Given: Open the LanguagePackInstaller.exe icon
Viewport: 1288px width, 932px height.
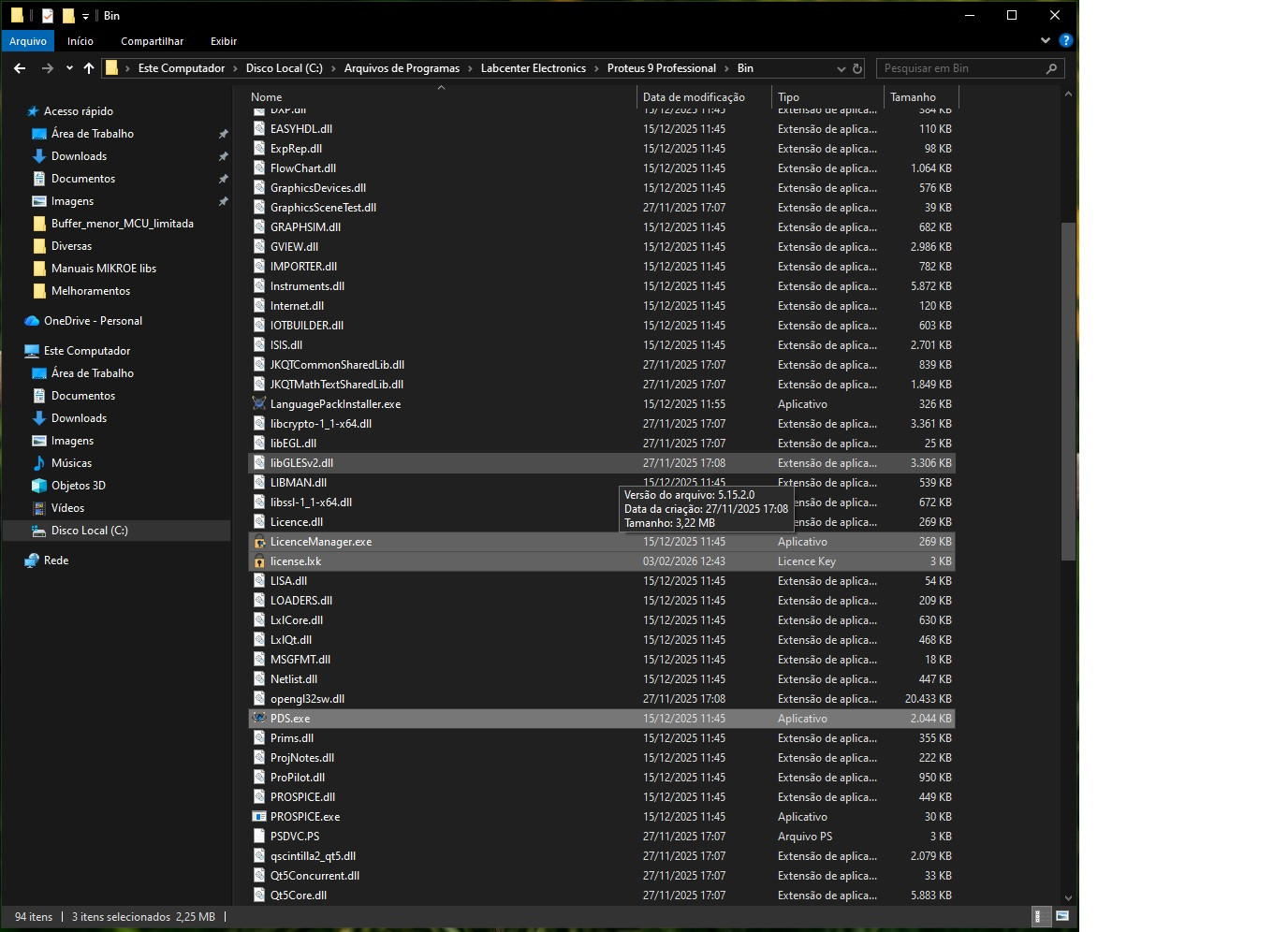Looking at the screenshot, I should click(259, 404).
